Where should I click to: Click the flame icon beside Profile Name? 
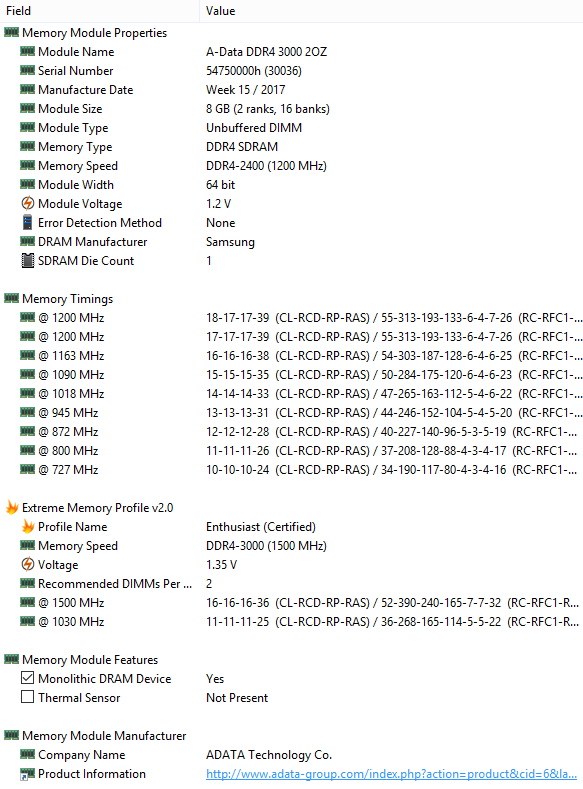pyautogui.click(x=28, y=526)
